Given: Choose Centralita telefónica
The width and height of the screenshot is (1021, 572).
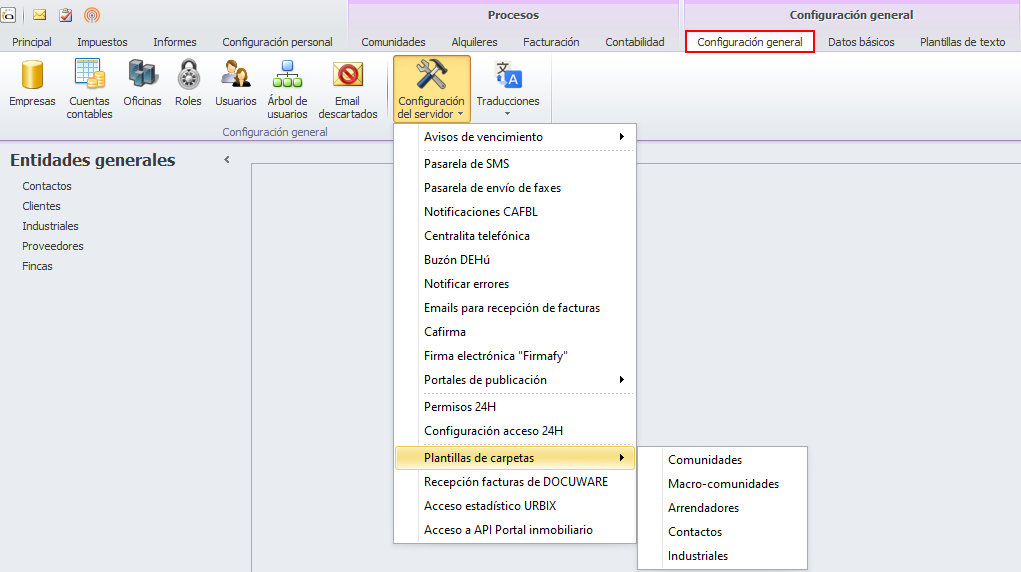Looking at the screenshot, I should click(x=515, y=236).
